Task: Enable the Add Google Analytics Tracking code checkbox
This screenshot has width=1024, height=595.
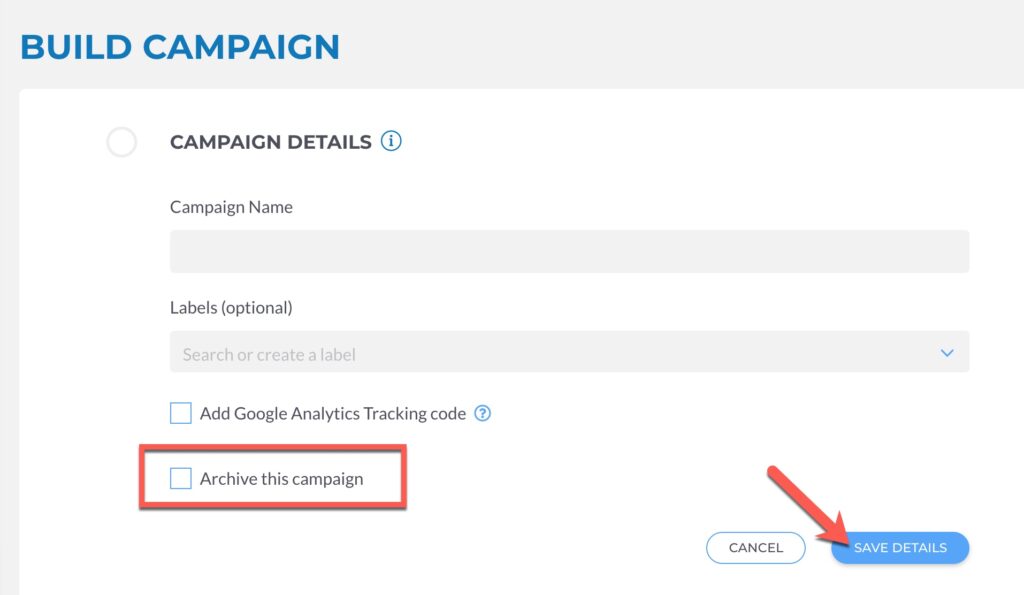Action: point(181,413)
